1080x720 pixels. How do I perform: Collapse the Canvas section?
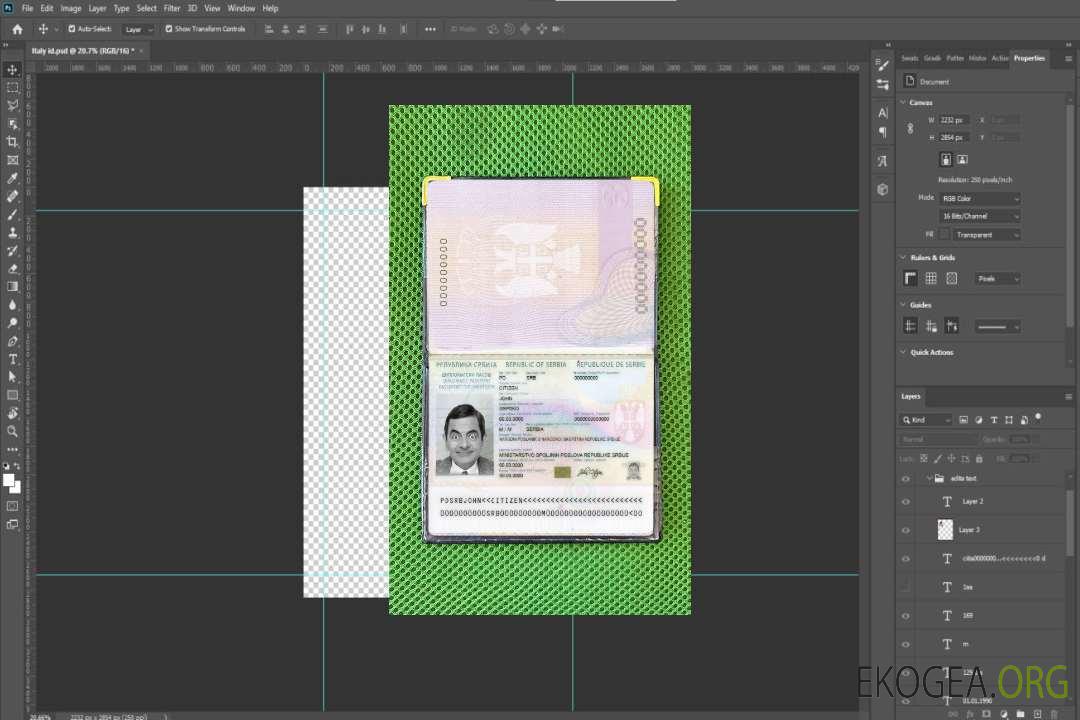click(903, 103)
